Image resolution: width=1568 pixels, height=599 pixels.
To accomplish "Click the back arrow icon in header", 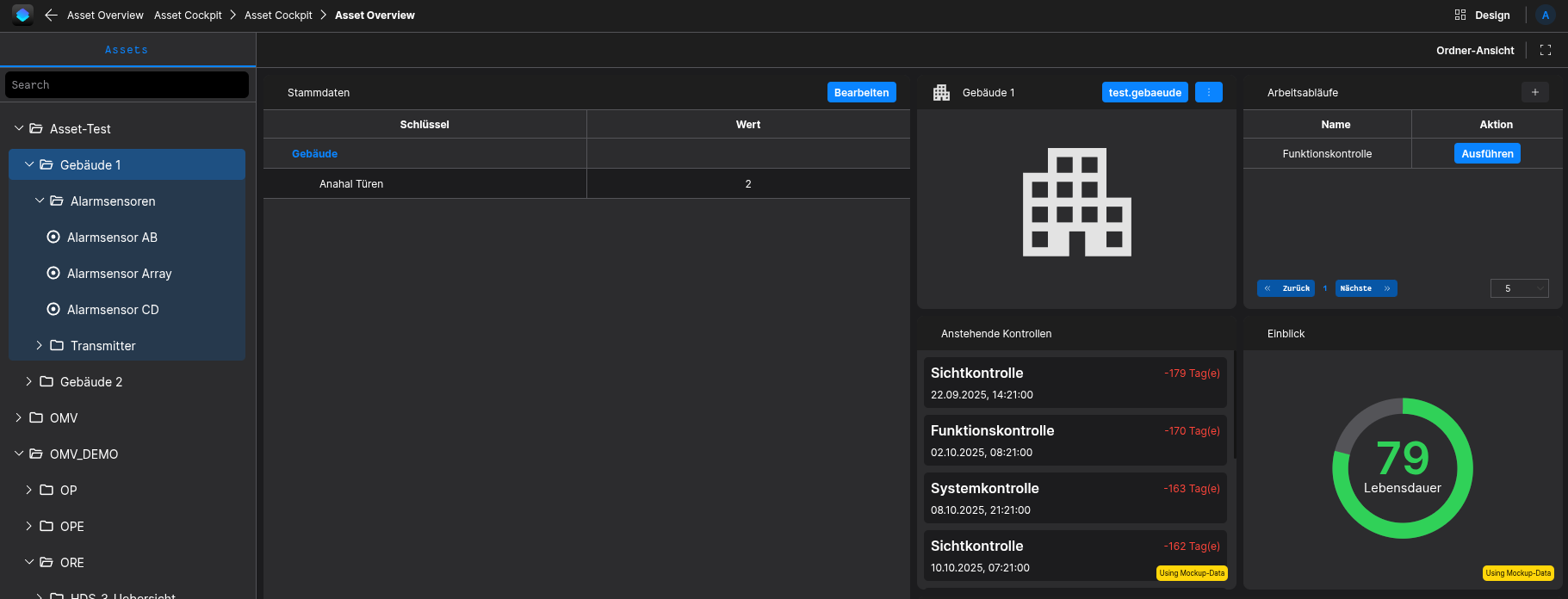I will click(51, 15).
